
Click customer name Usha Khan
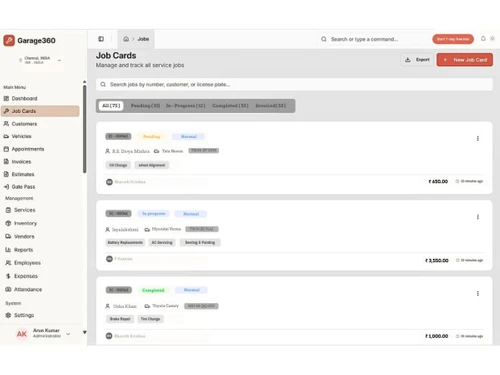[125, 306]
